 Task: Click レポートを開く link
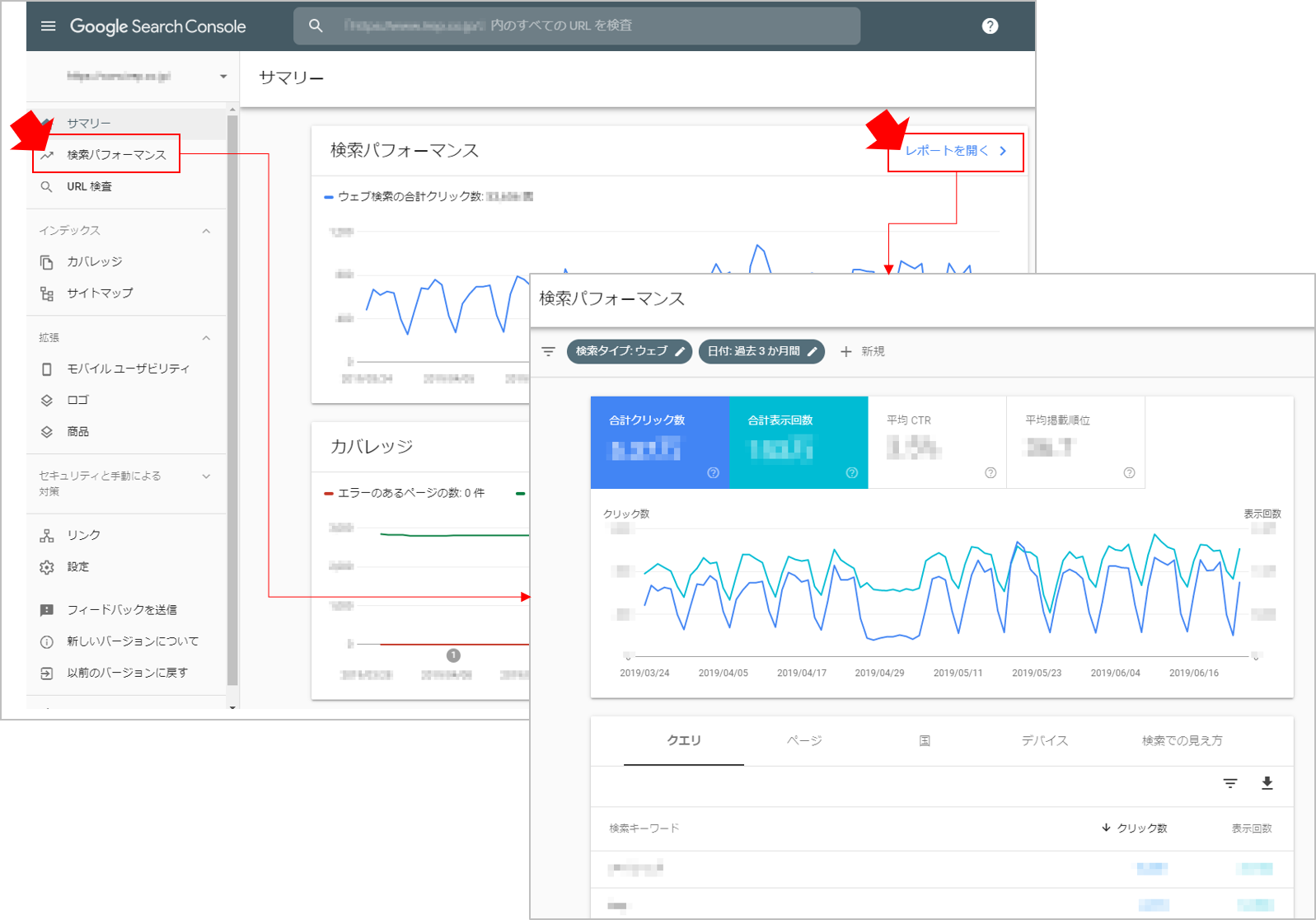click(955, 151)
